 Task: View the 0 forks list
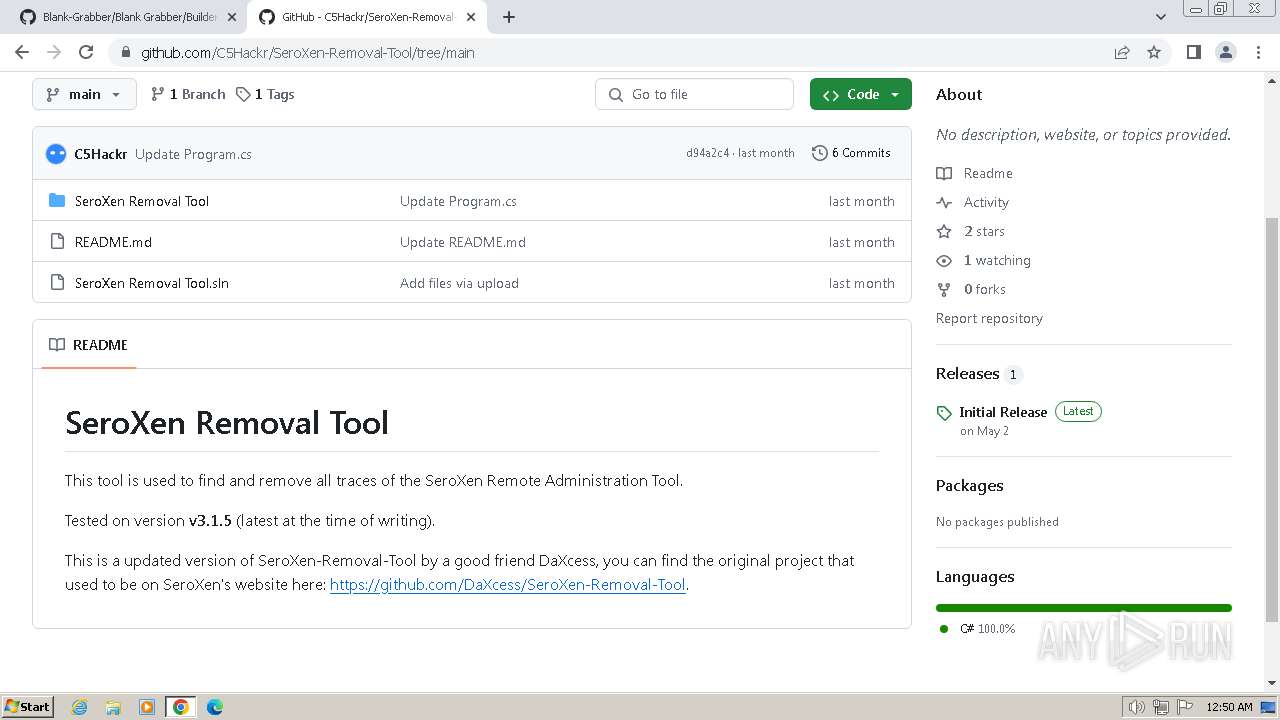pyautogui.click(x=985, y=289)
